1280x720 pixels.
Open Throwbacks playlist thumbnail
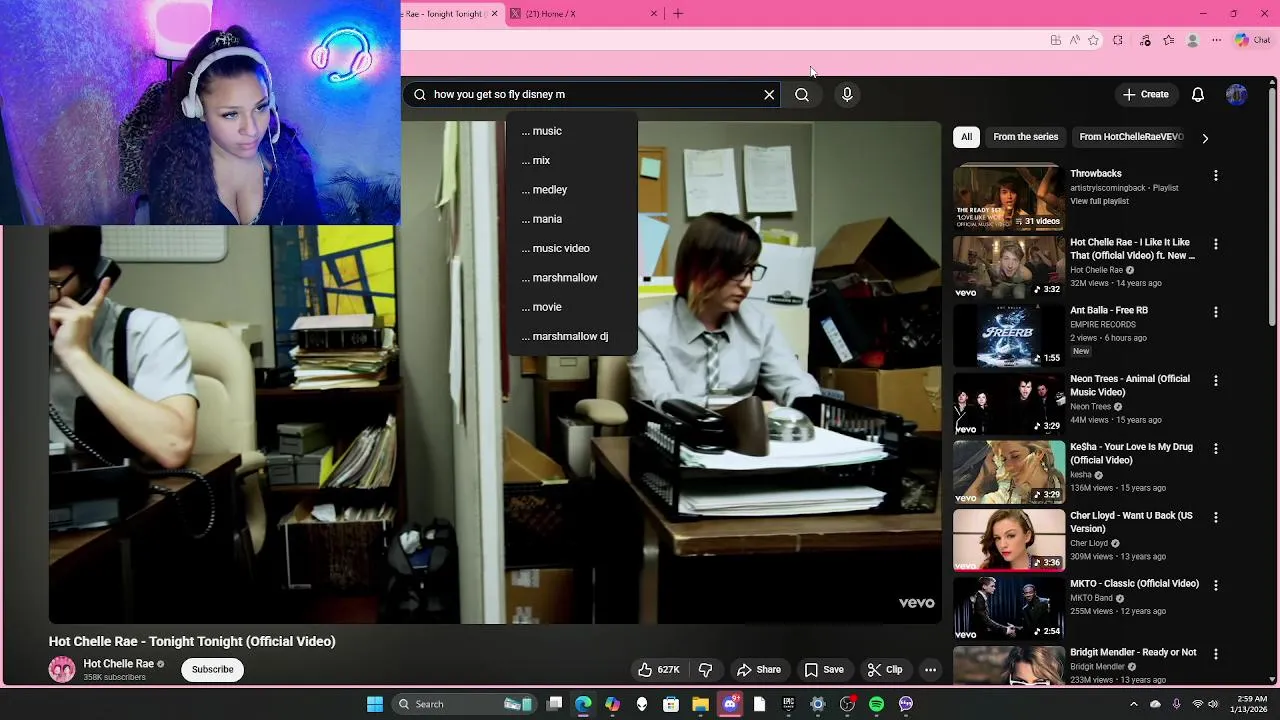[x=1008, y=197]
